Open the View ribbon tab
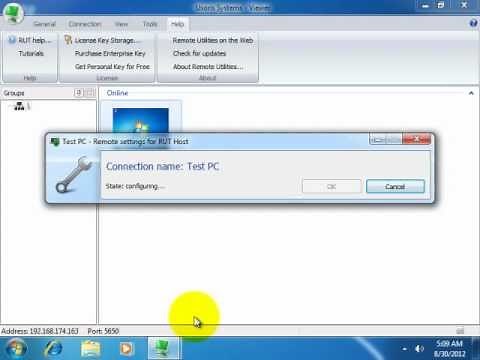 coord(121,24)
